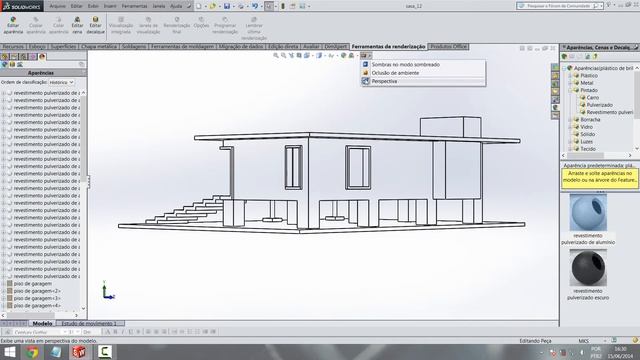Select the Pulverizado appearance subfolder
640x360 pixels.
coord(600,105)
